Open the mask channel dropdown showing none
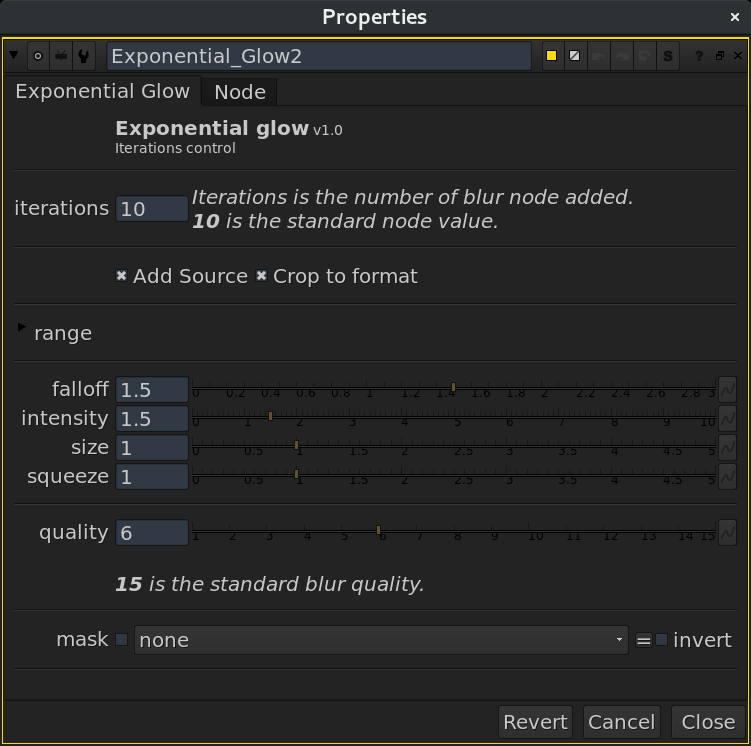Screen dimensions: 751x746 381,640
